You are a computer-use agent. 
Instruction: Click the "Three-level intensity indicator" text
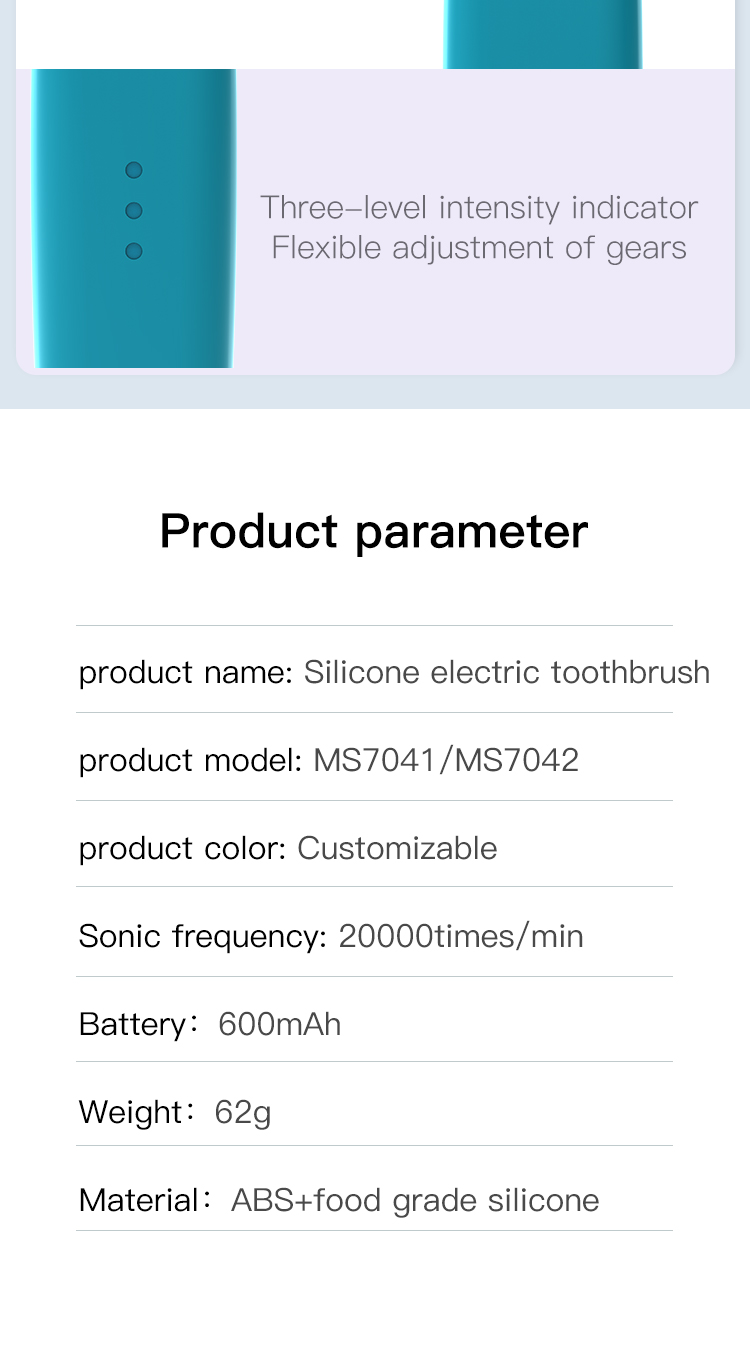coord(479,208)
